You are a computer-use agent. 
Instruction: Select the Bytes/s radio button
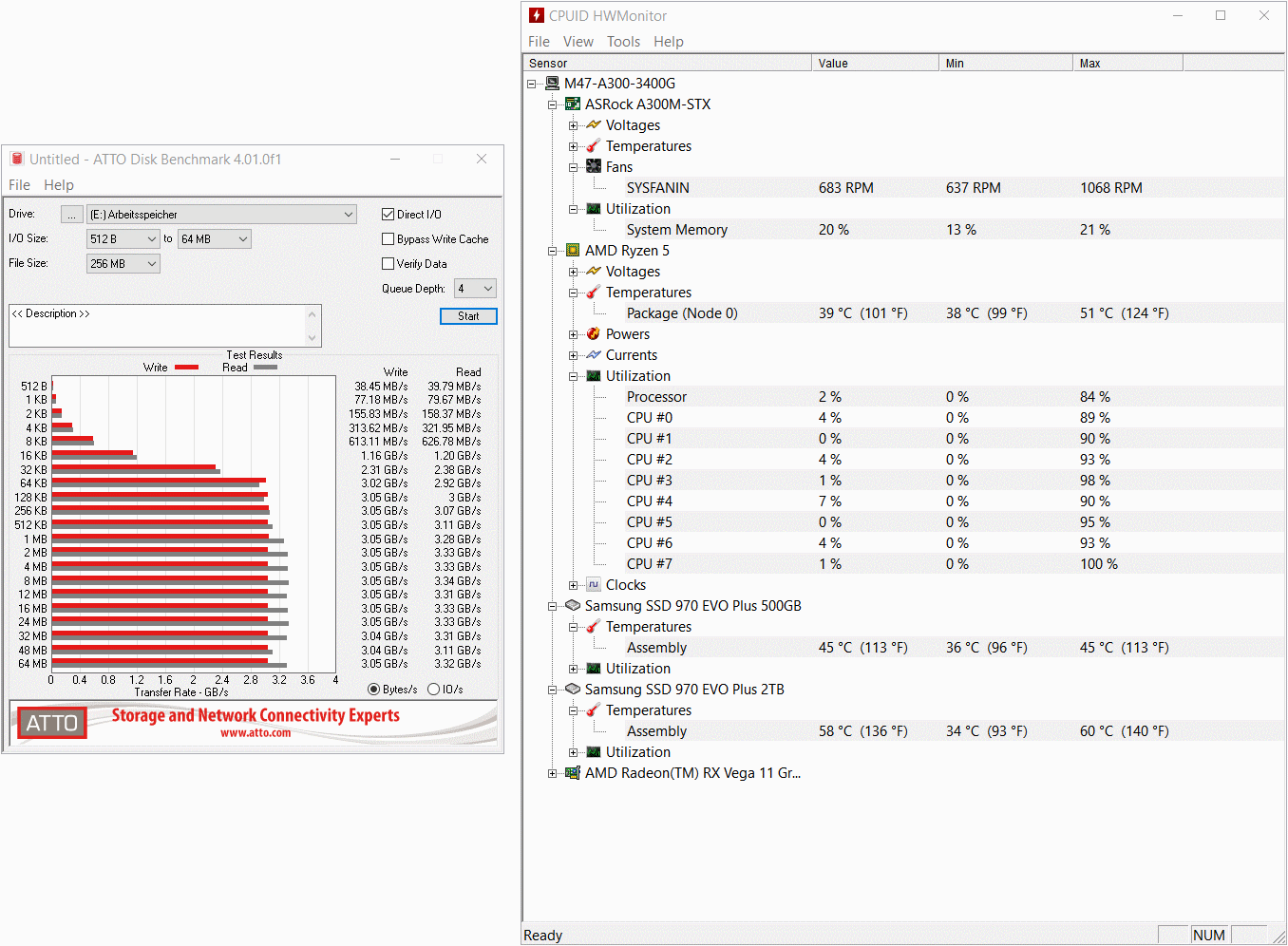pyautogui.click(x=373, y=690)
